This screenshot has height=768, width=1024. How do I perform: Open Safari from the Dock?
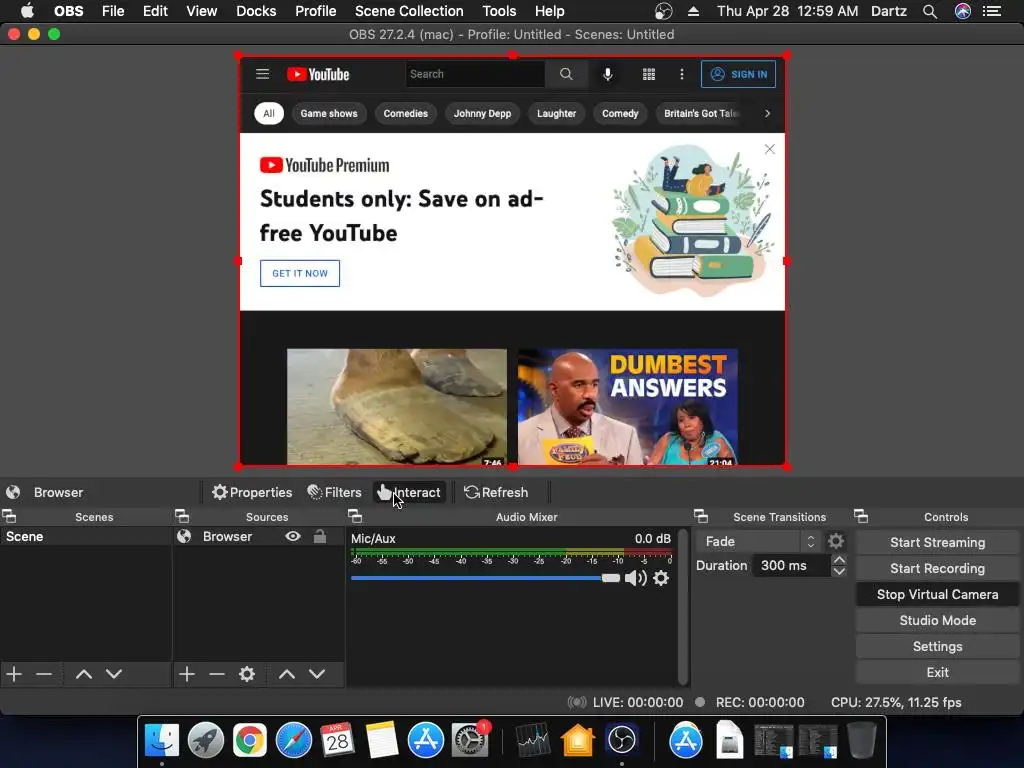(x=294, y=741)
